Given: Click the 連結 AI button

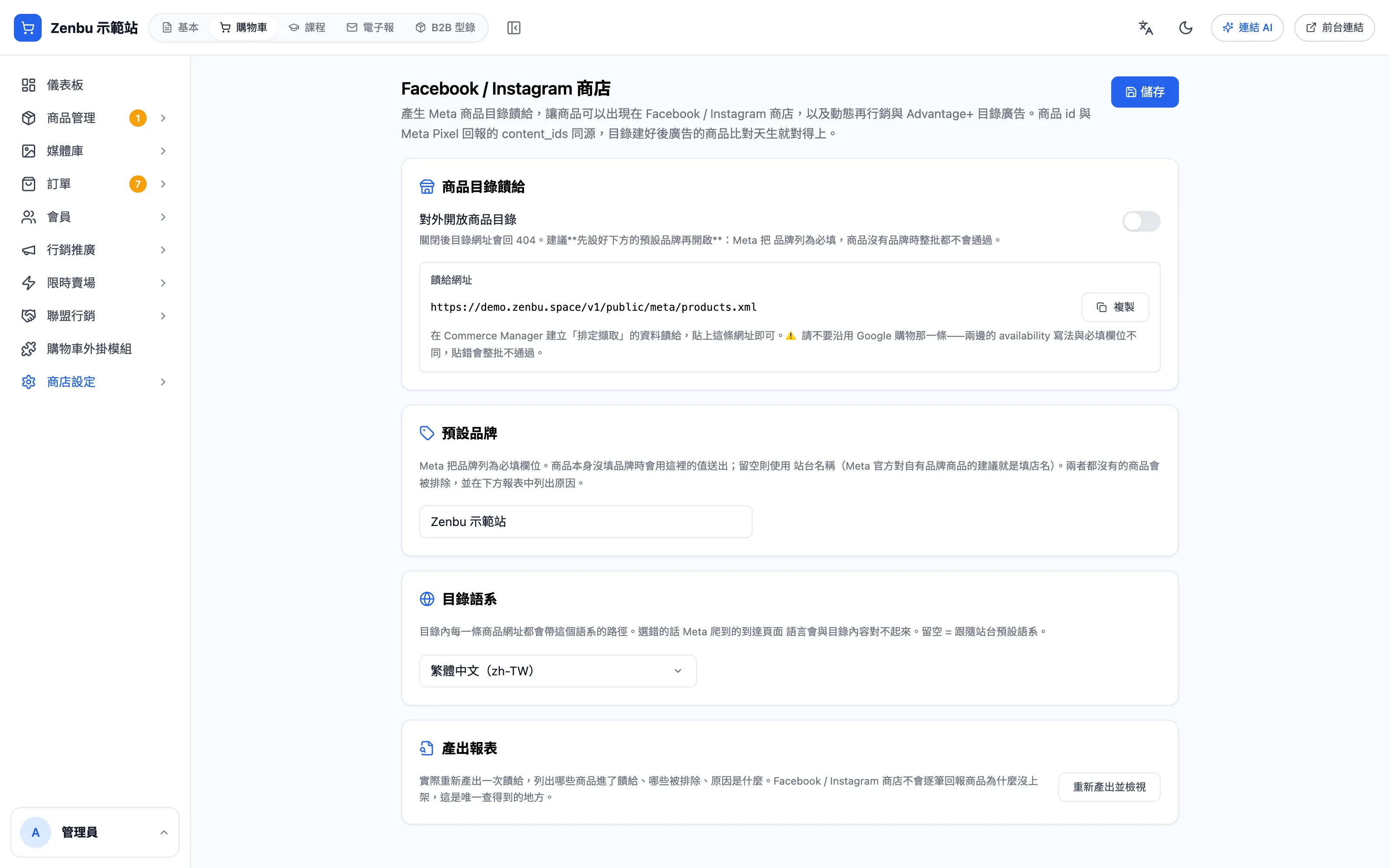Looking at the screenshot, I should (1247, 27).
